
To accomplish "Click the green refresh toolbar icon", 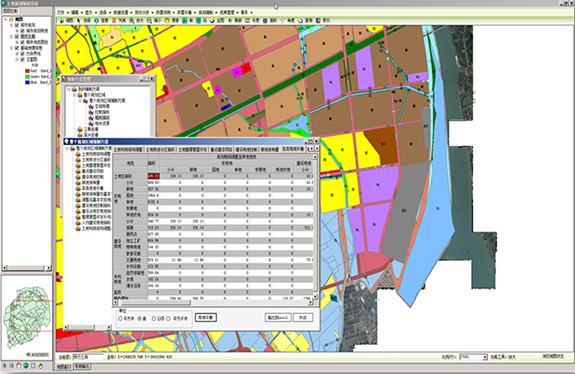I will [x=230, y=21].
